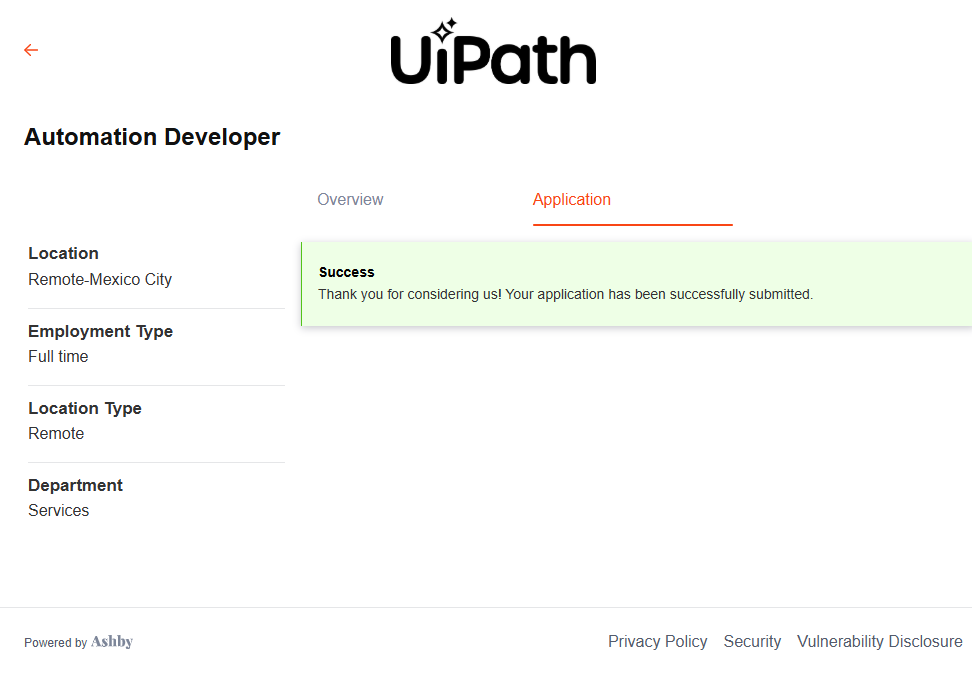Click the Success heading in banner
Screen dimensions: 972x678
tap(346, 272)
